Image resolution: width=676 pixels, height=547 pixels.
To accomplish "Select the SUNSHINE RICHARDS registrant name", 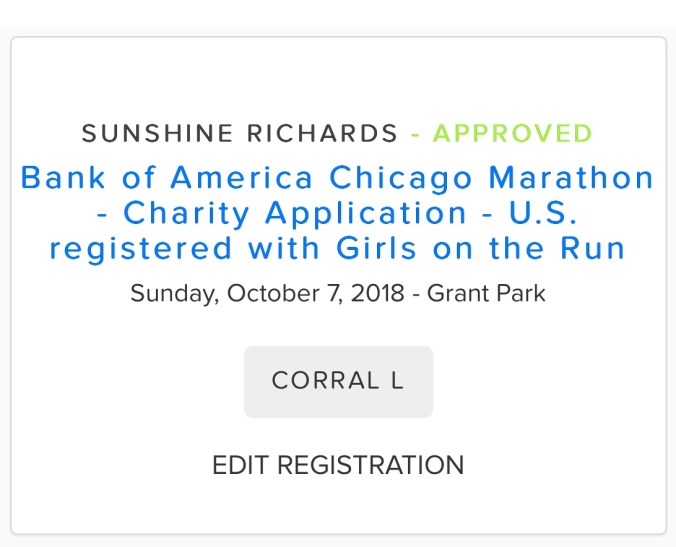I will point(240,133).
